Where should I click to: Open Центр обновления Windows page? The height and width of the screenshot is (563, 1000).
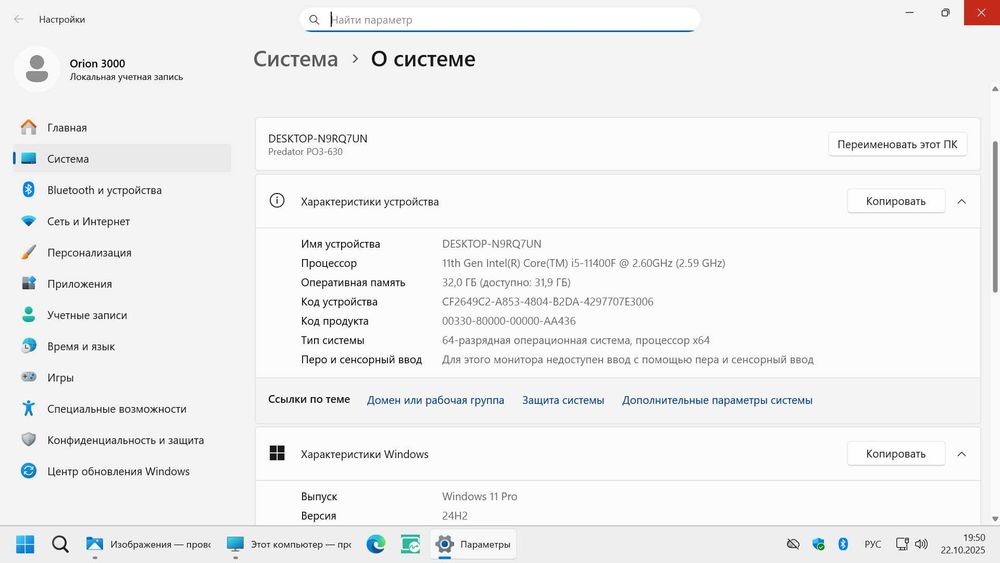pos(122,471)
